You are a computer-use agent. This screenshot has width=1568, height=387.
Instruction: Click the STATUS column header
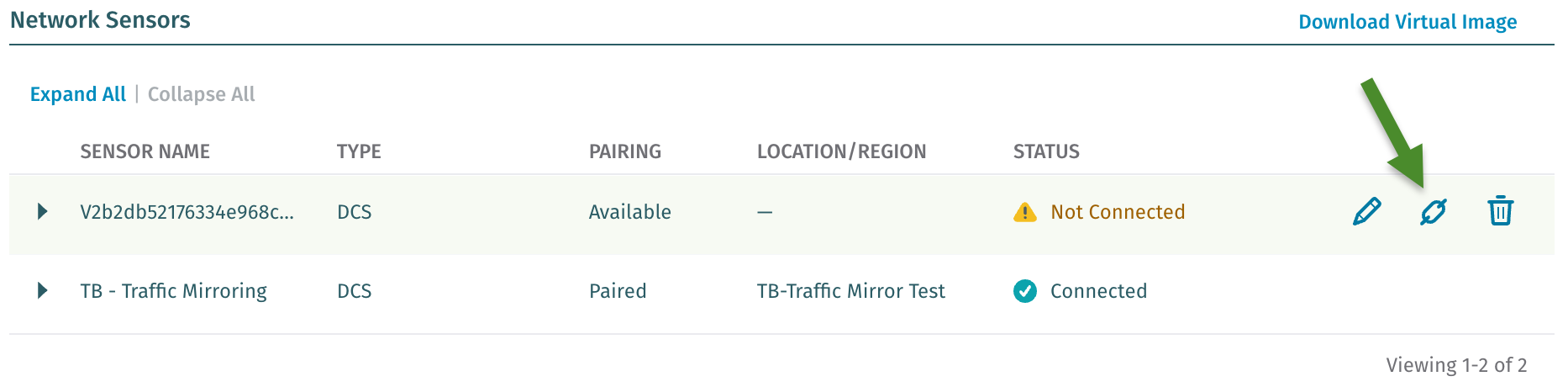[1046, 151]
